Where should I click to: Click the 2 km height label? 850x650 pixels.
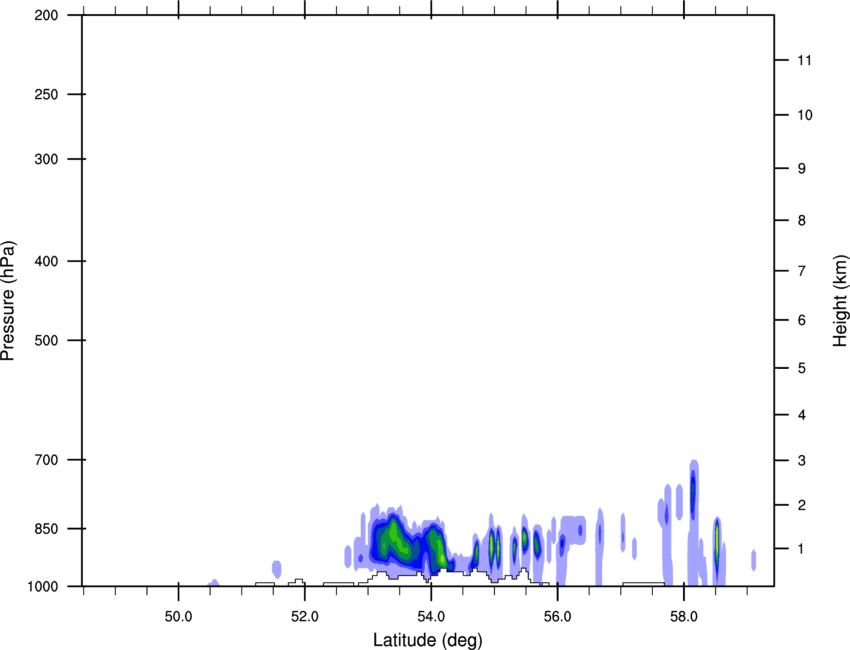click(x=802, y=505)
